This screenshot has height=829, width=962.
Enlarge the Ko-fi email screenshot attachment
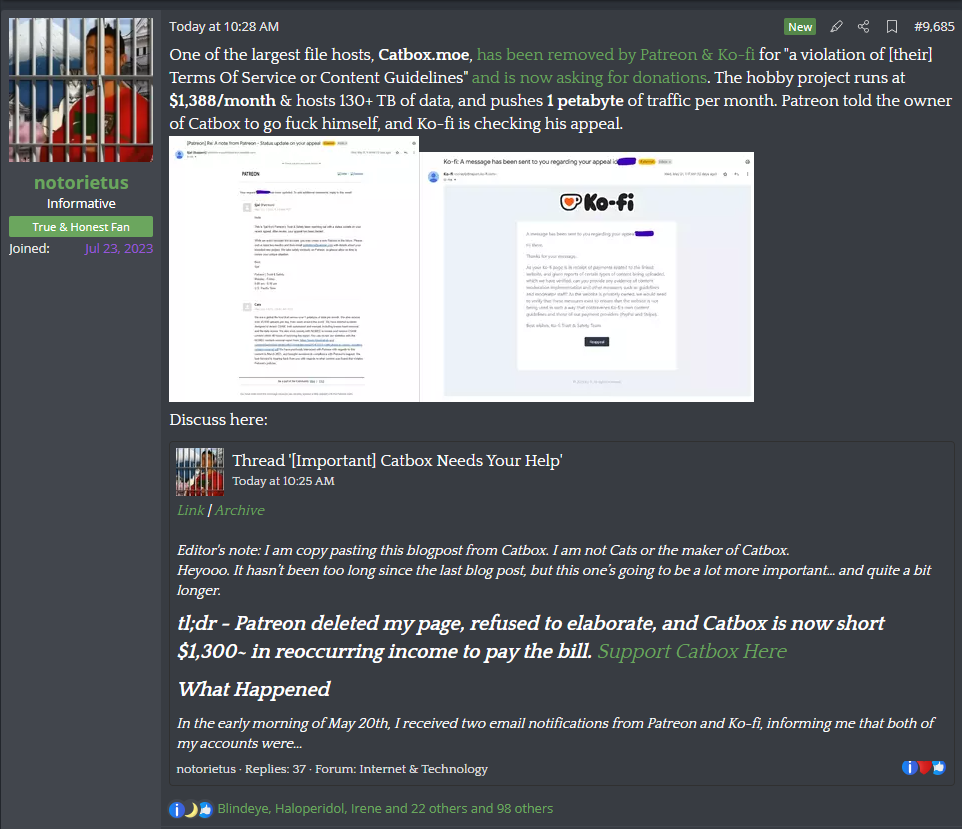pos(587,277)
